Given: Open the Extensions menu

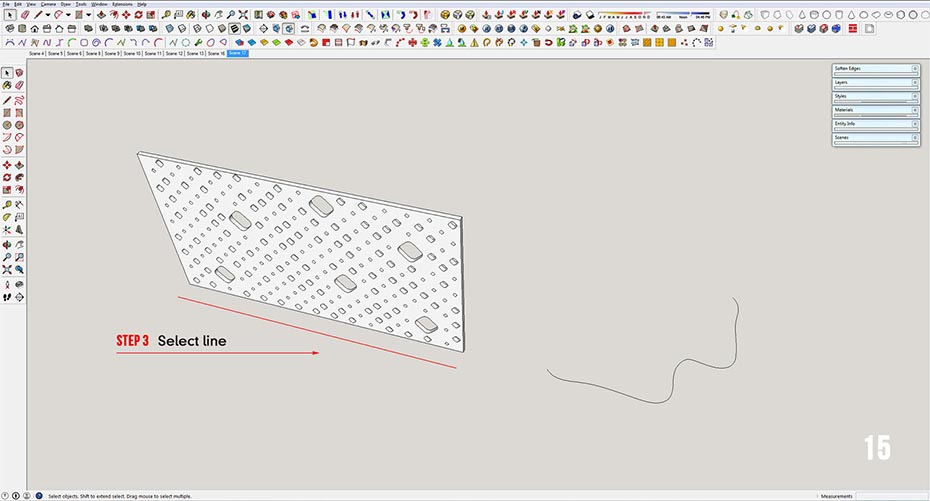Looking at the screenshot, I should (121, 4).
